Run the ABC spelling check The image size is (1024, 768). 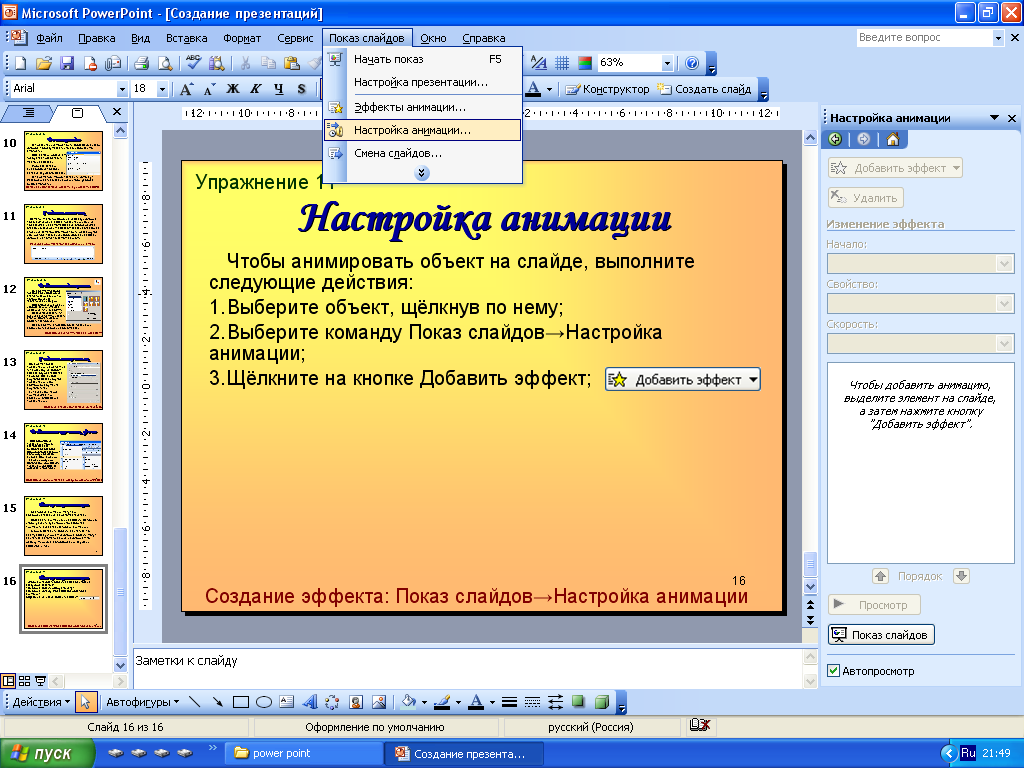[193, 63]
